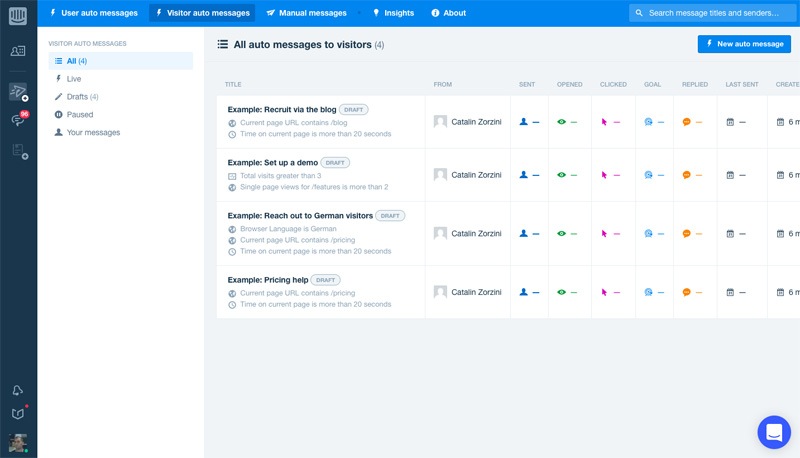Sort by the SENT column header
This screenshot has width=800, height=458.
527,85
